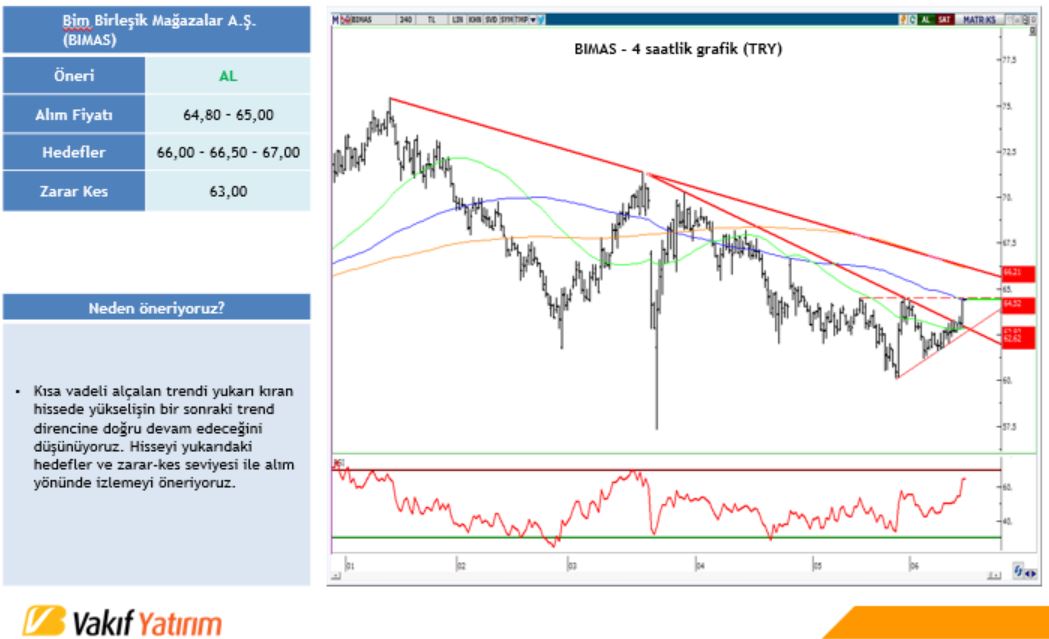Screen dimensions: 1049x639
Task: Click the 04 month marker on time axis
Action: [700, 565]
